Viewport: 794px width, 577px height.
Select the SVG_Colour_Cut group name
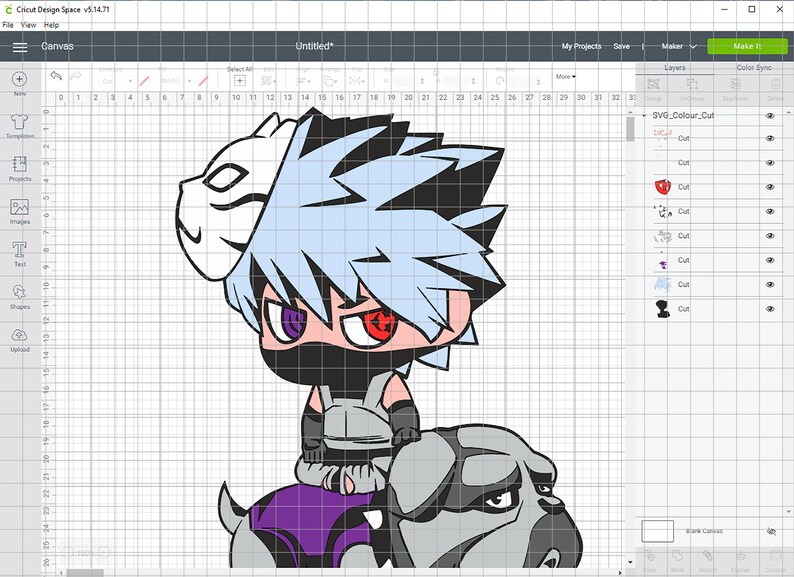(683, 116)
